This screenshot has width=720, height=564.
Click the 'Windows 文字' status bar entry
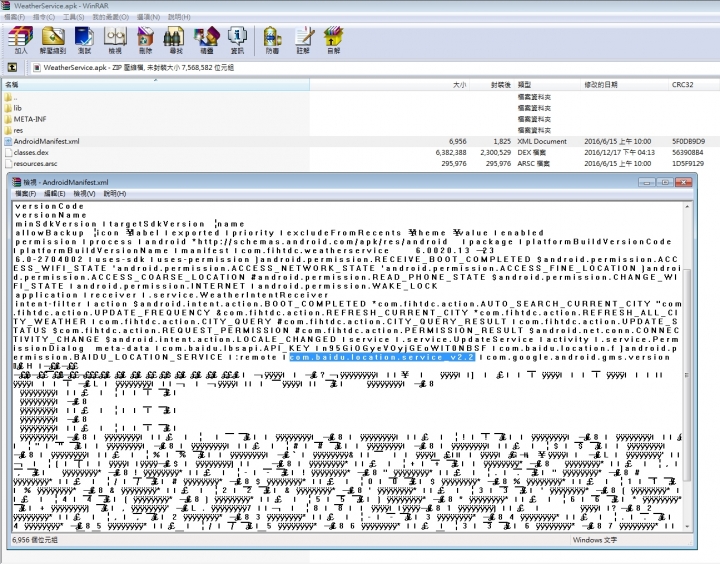[x=595, y=540]
